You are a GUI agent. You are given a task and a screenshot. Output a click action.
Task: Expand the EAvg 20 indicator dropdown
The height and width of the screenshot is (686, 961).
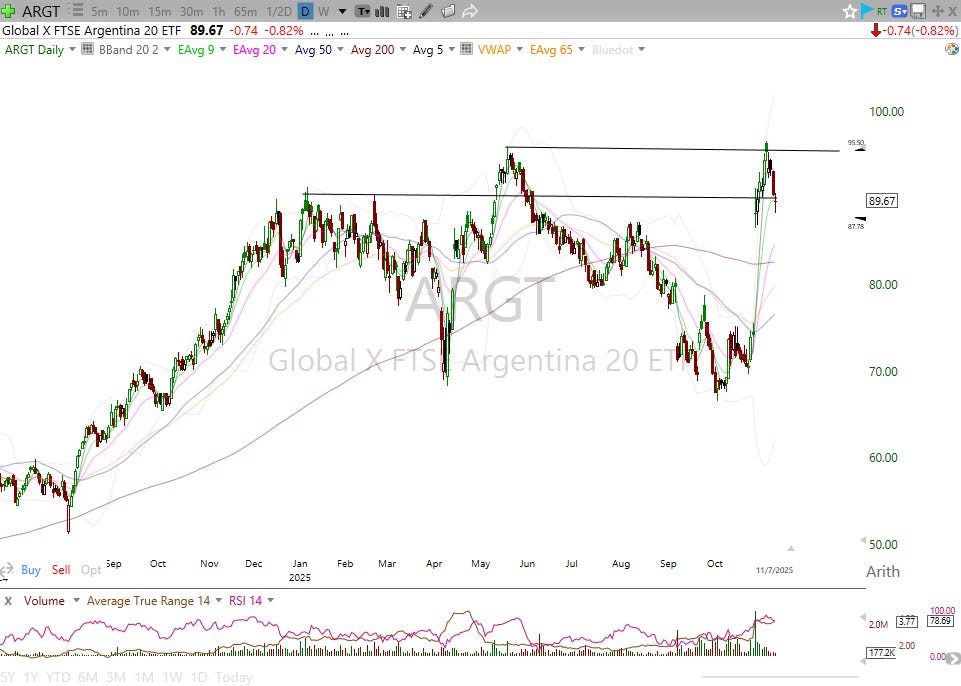click(x=284, y=49)
